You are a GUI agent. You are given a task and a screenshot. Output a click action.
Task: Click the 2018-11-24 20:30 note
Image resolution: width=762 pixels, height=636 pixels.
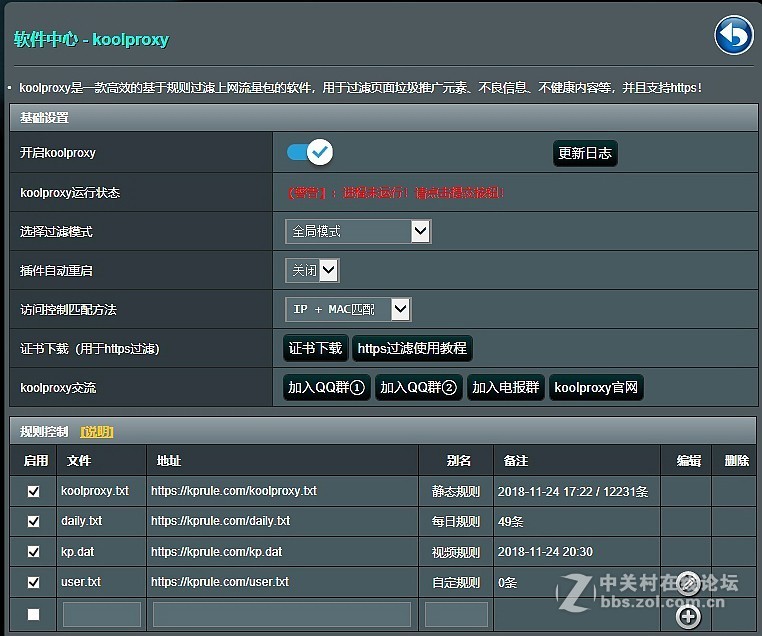coord(545,551)
